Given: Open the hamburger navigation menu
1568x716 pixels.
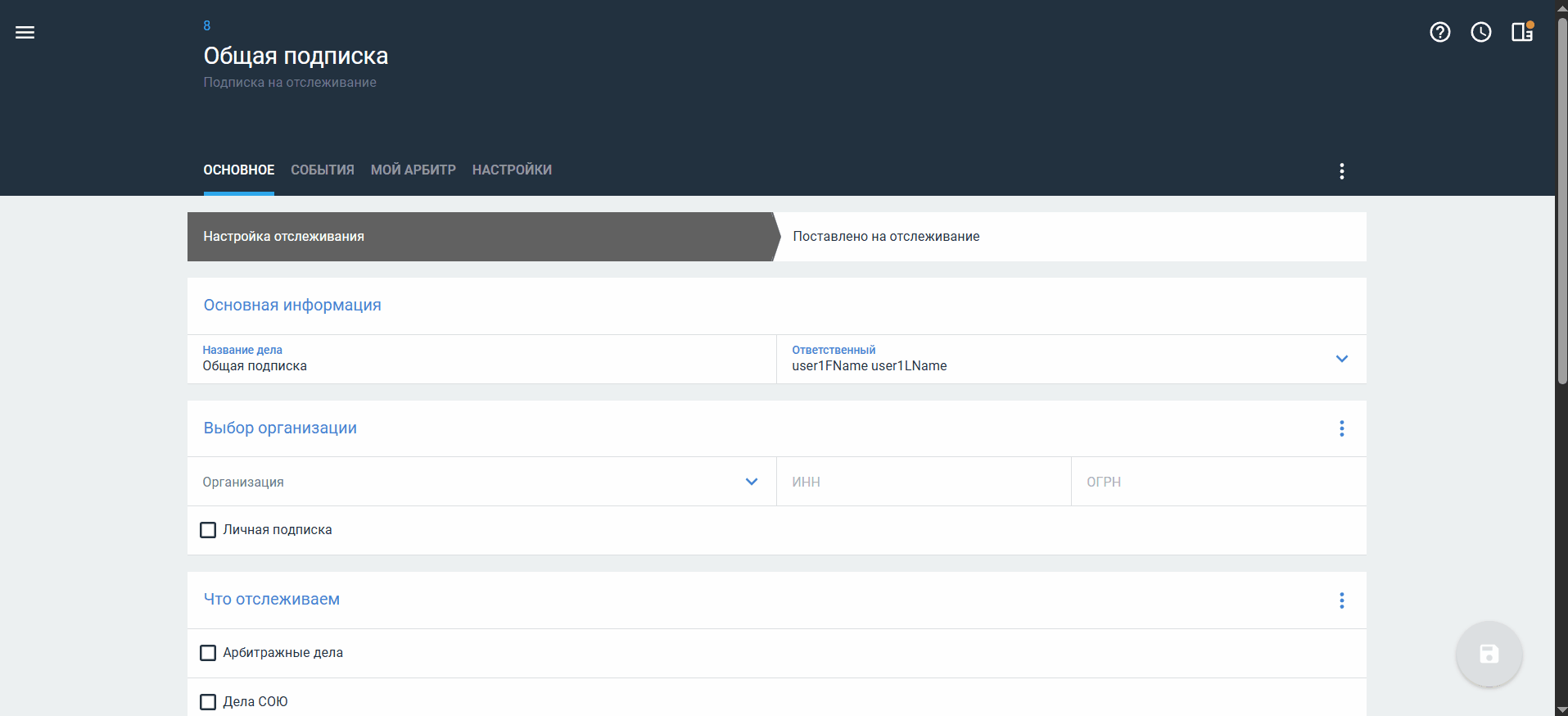Looking at the screenshot, I should 25,33.
